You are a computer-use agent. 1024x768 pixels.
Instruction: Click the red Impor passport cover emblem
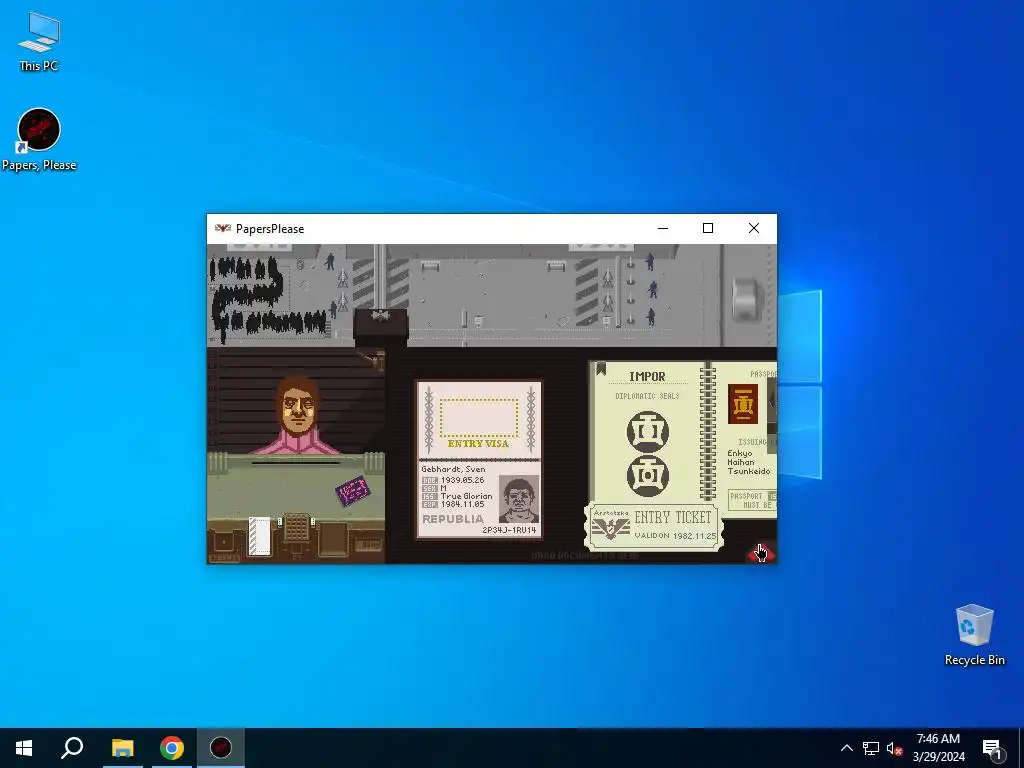coord(743,404)
